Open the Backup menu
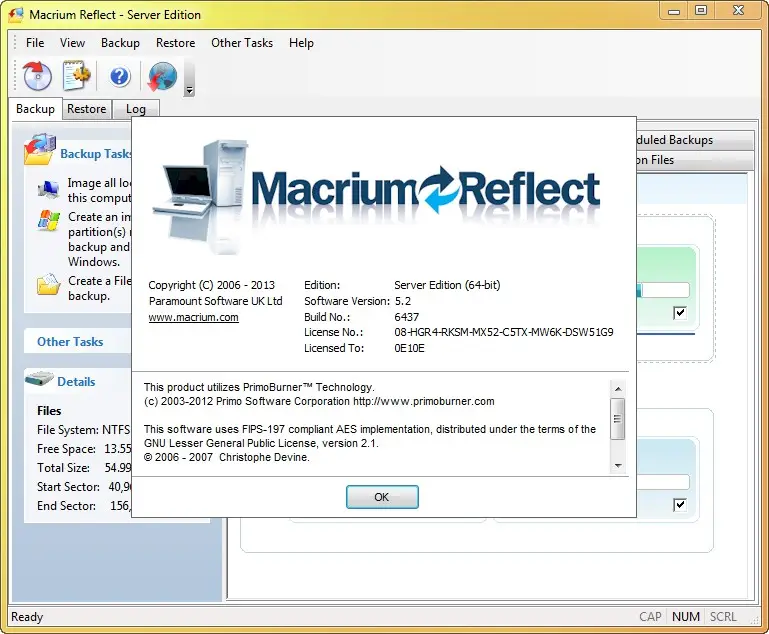 pyautogui.click(x=120, y=43)
